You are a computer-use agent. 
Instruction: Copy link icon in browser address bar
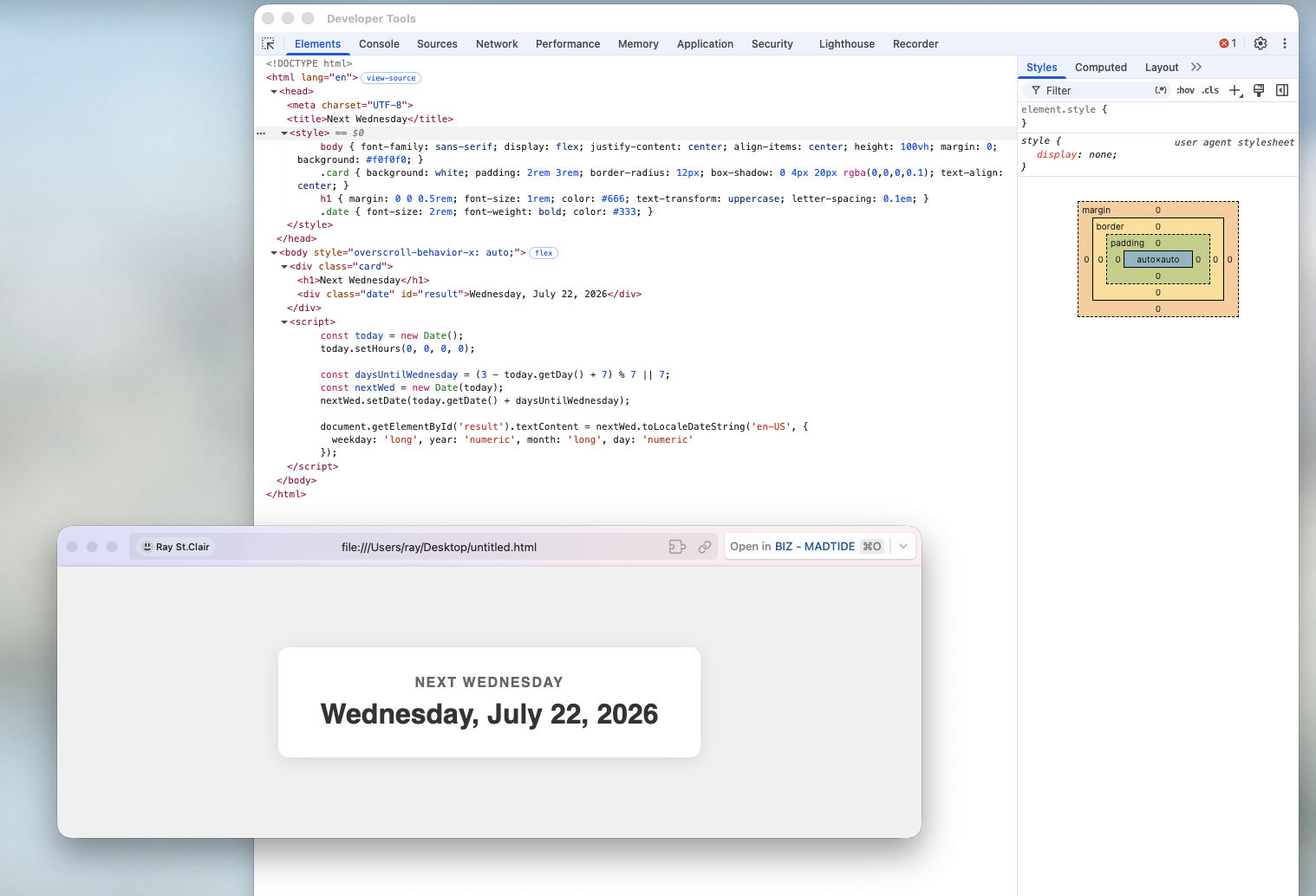[x=705, y=547]
